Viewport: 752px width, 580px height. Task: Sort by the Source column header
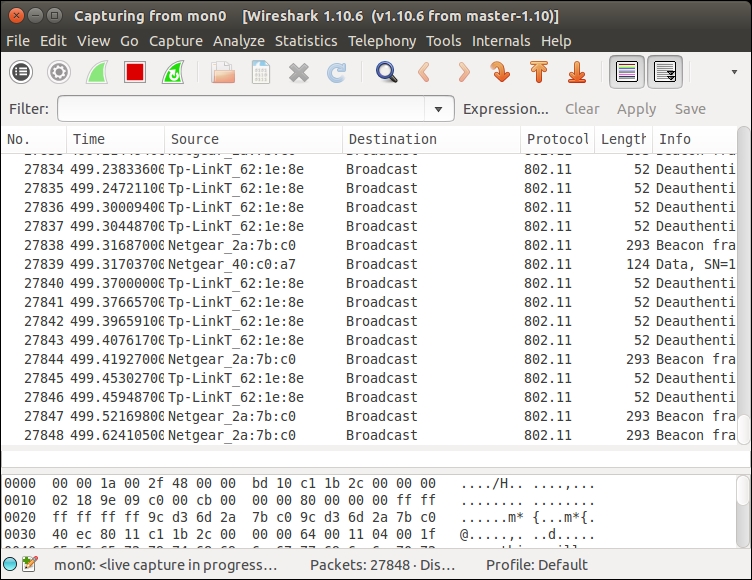coord(254,139)
